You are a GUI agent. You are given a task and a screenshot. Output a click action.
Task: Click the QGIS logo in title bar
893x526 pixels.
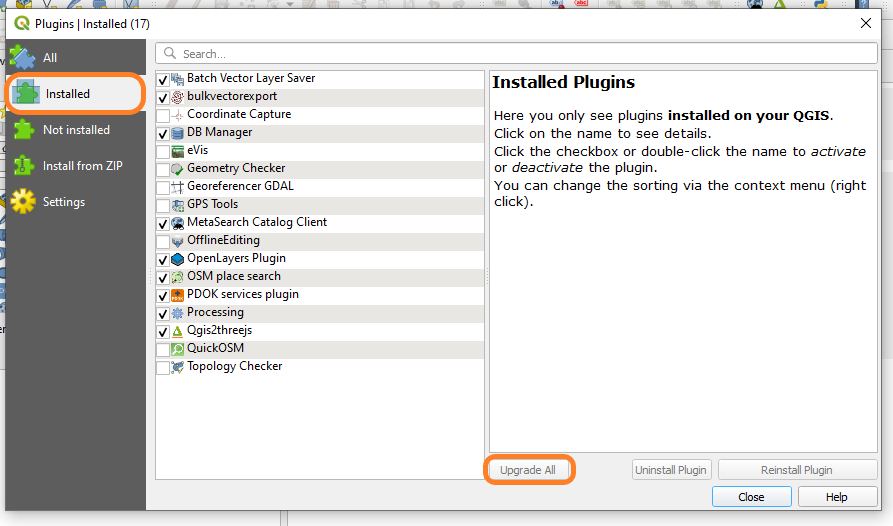(22, 24)
